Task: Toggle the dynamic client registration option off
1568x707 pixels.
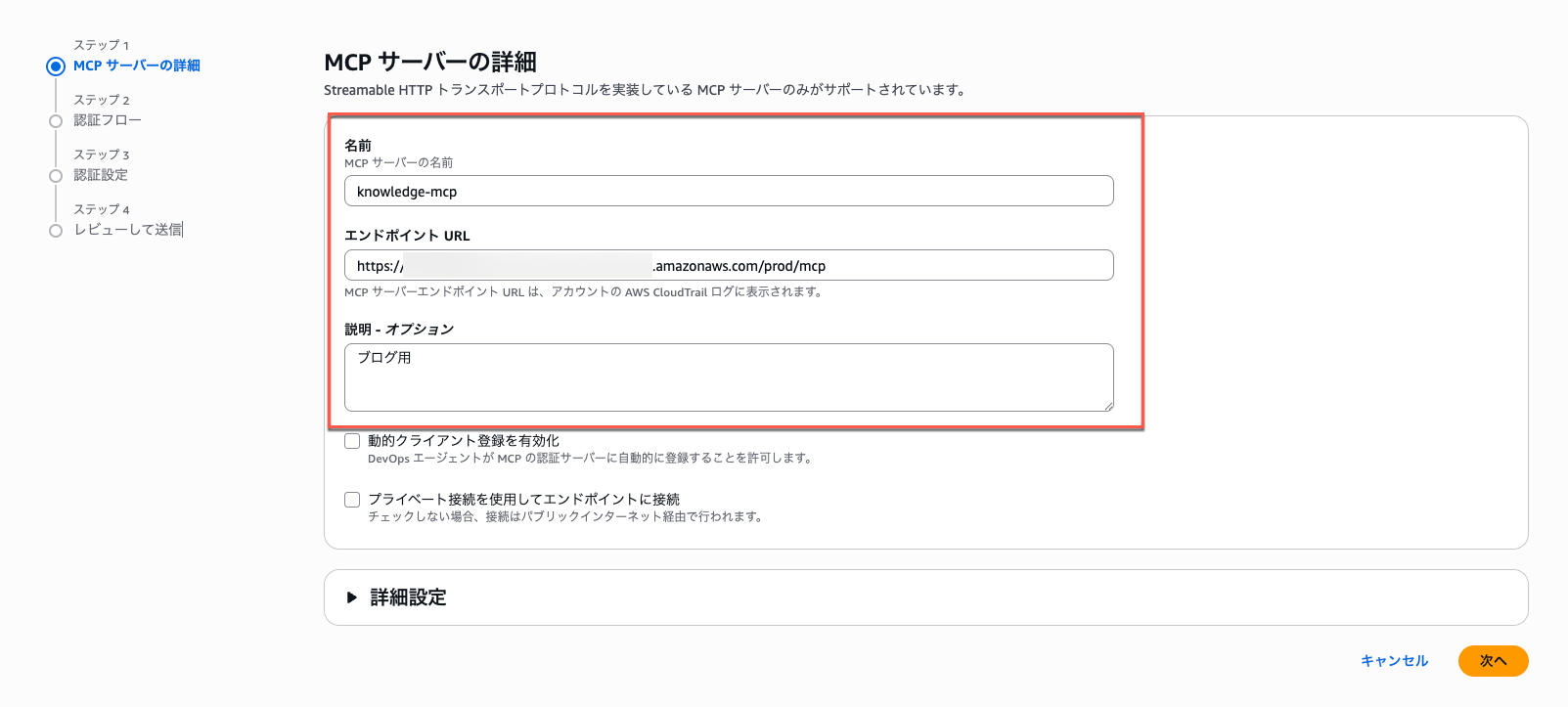Action: coord(352,440)
